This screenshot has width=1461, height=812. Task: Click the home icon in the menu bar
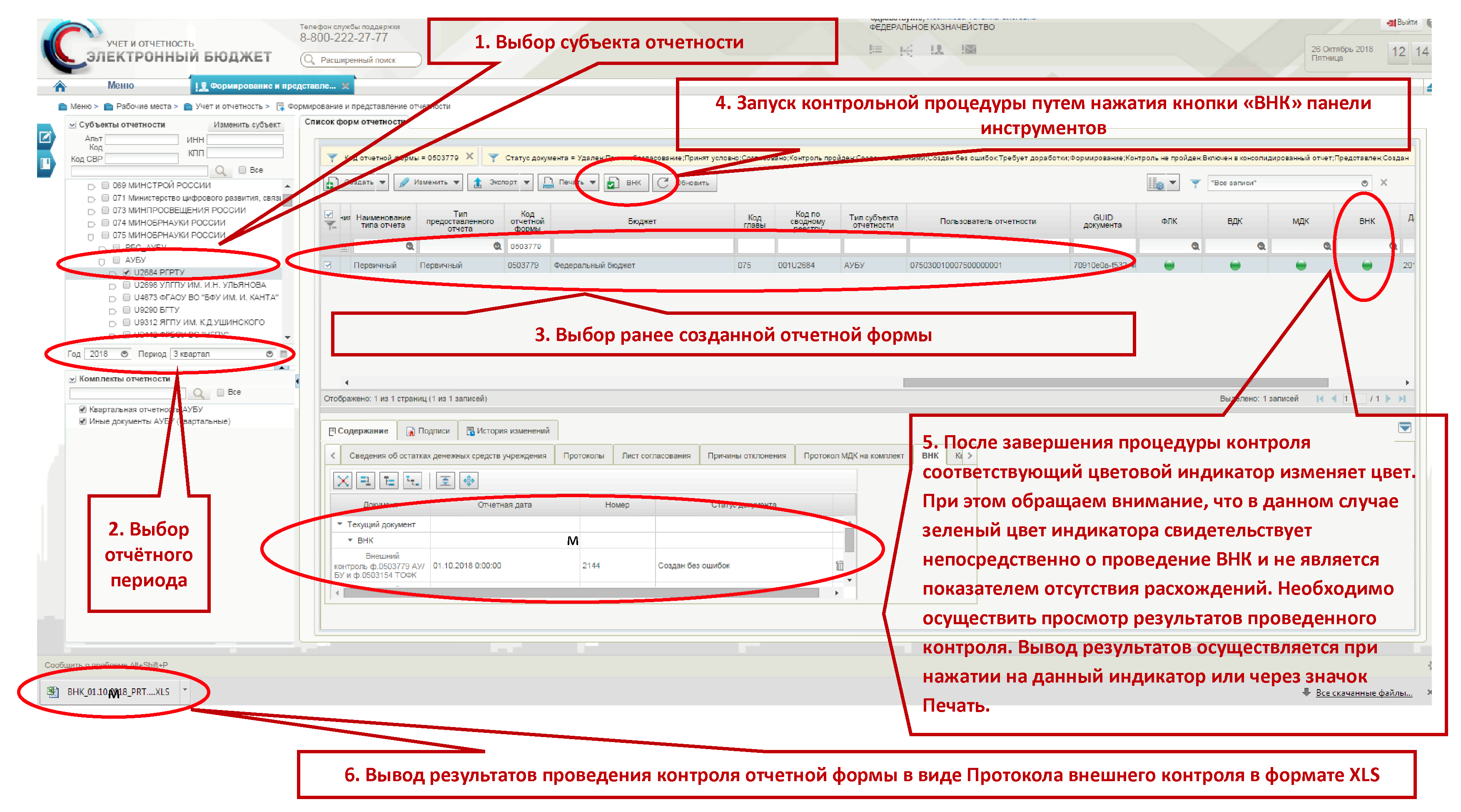(x=60, y=86)
